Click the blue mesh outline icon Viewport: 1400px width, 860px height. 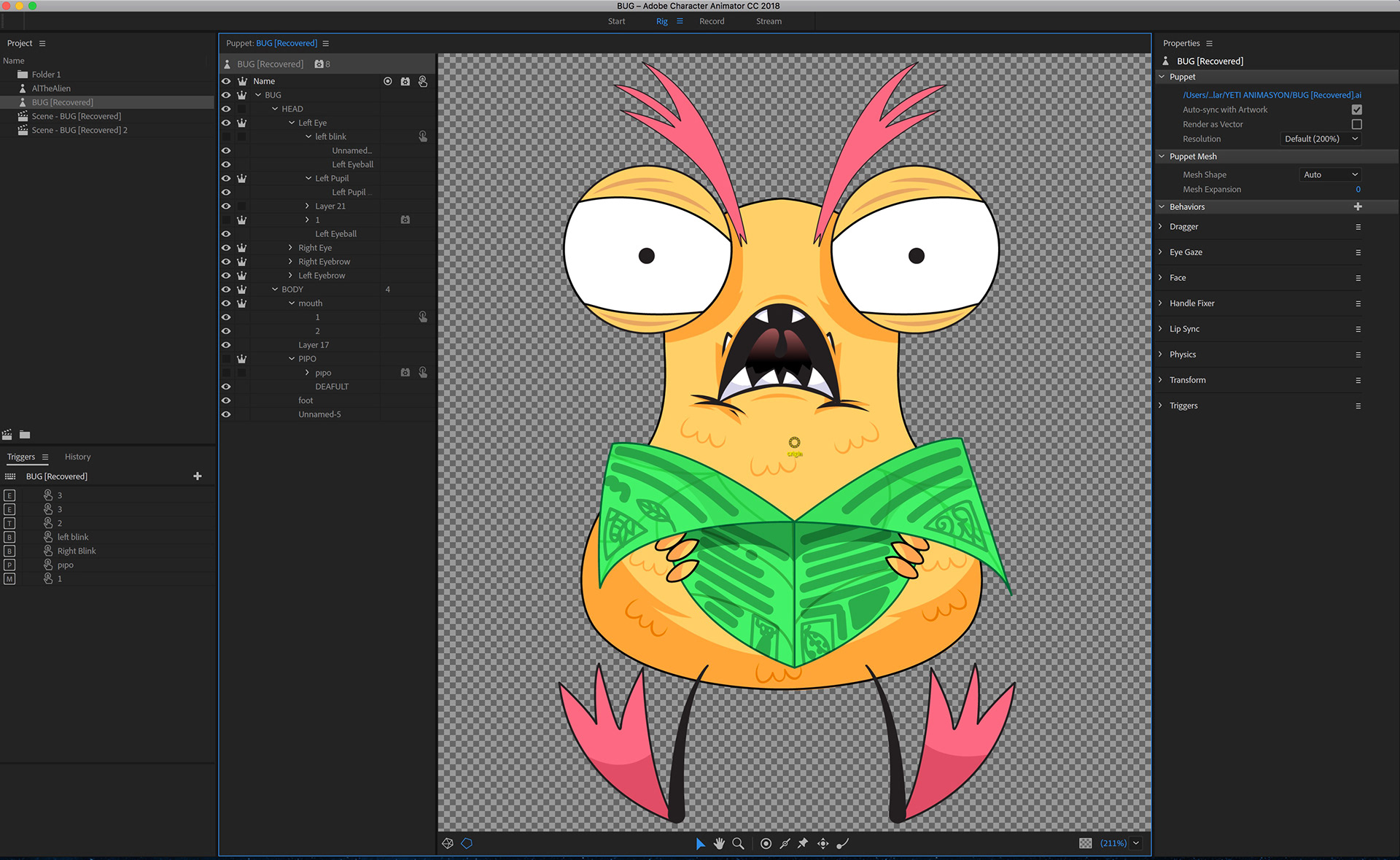pos(467,843)
